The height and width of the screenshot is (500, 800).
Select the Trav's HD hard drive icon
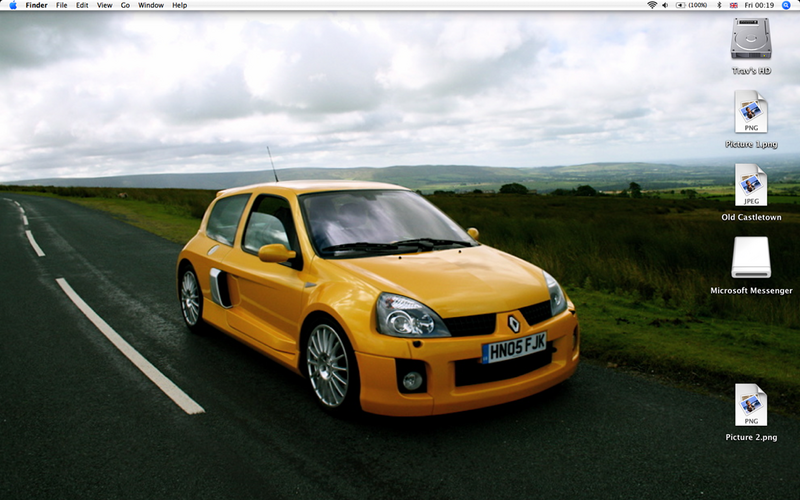pos(751,39)
